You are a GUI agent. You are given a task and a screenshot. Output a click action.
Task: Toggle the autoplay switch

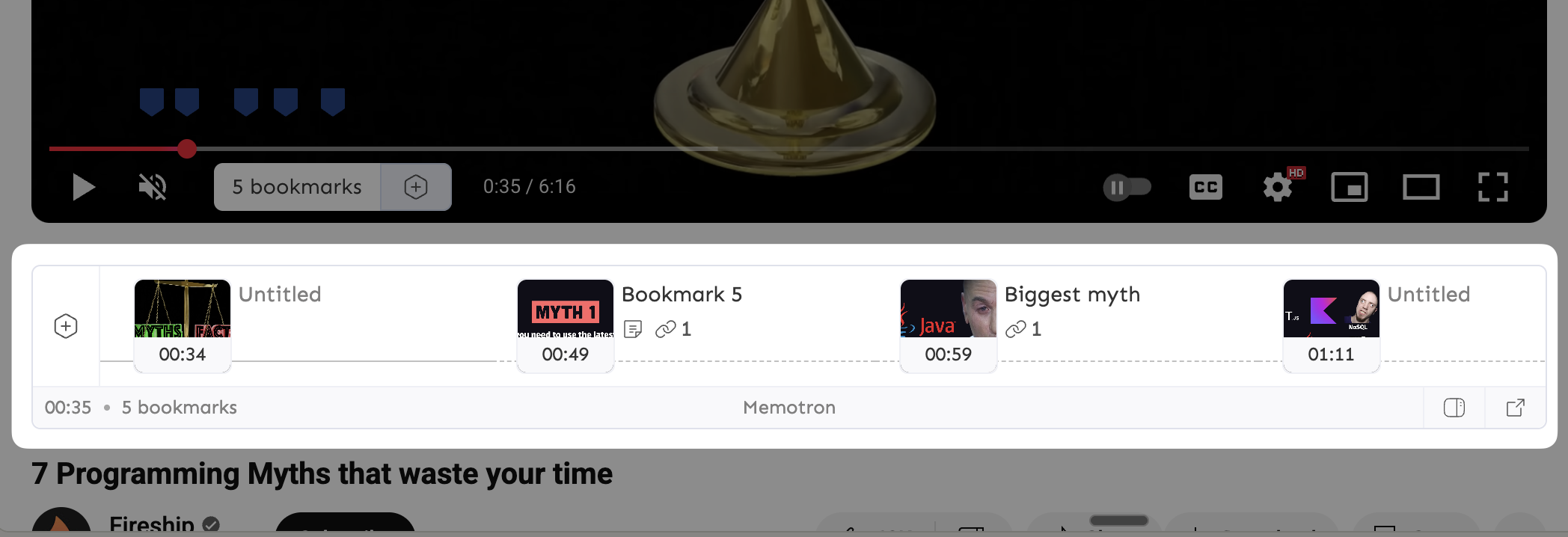click(x=1127, y=187)
